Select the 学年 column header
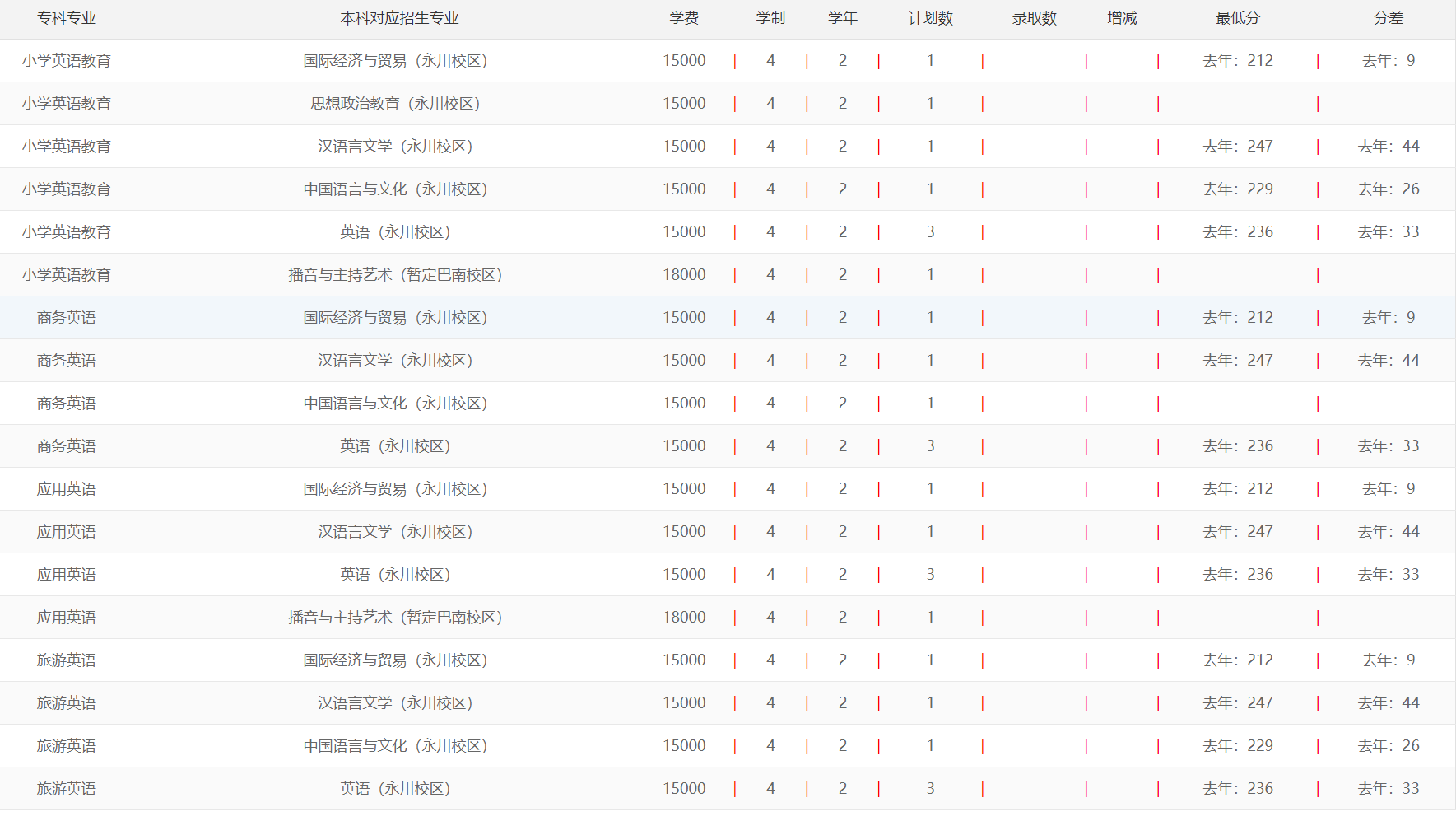Screen dimensions: 1456x821 843,18
